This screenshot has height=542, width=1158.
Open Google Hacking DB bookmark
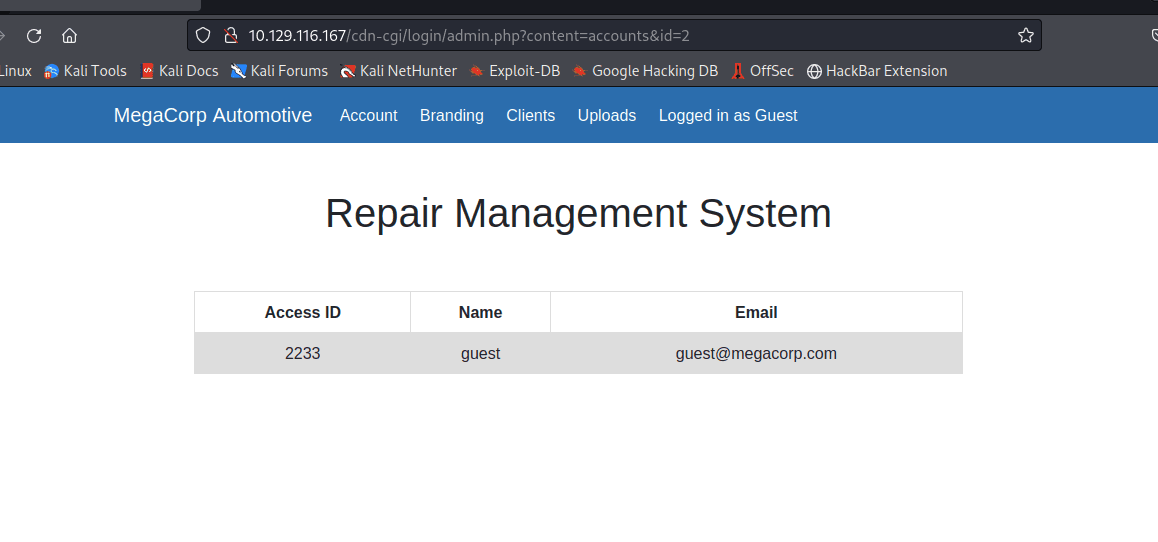645,71
